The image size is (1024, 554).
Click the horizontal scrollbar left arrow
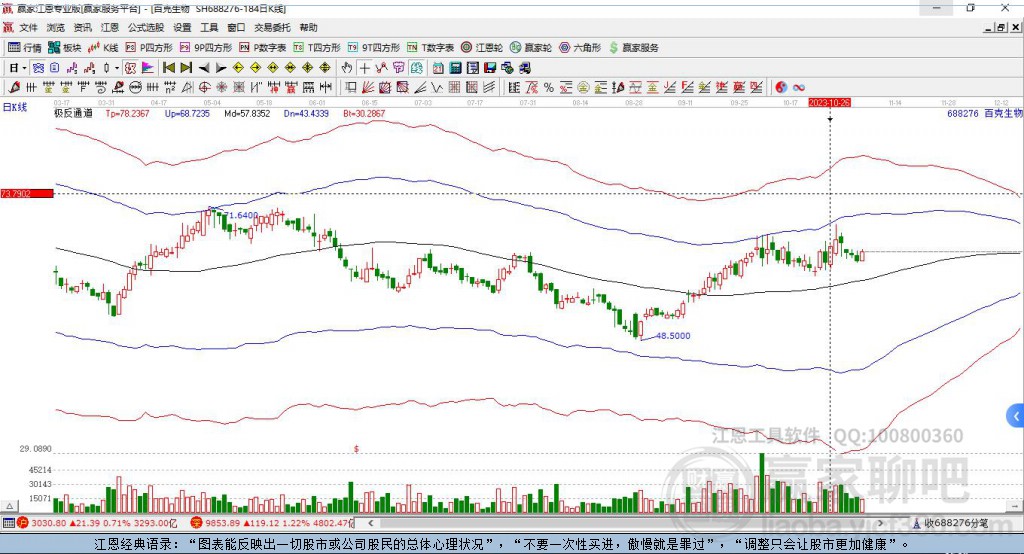[x=371, y=523]
